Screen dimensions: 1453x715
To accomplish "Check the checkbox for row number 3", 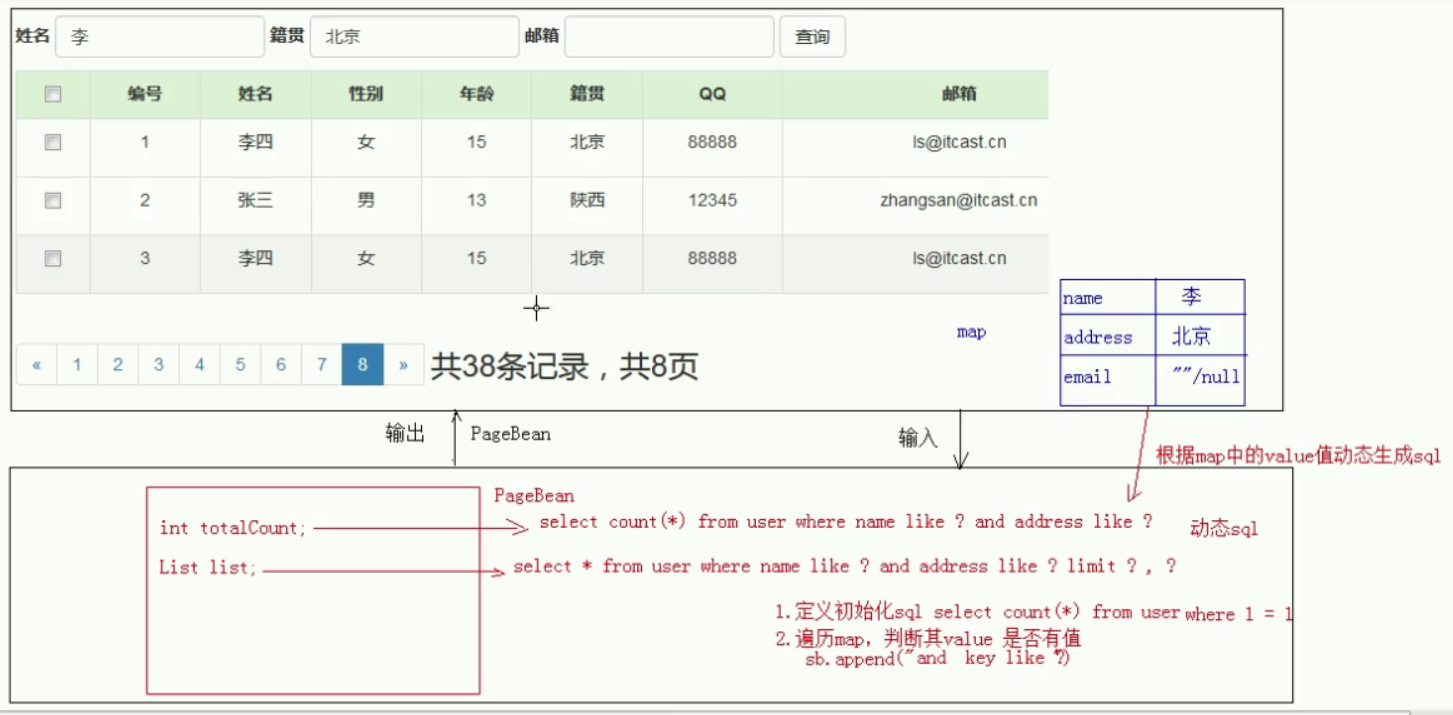I will 53,259.
